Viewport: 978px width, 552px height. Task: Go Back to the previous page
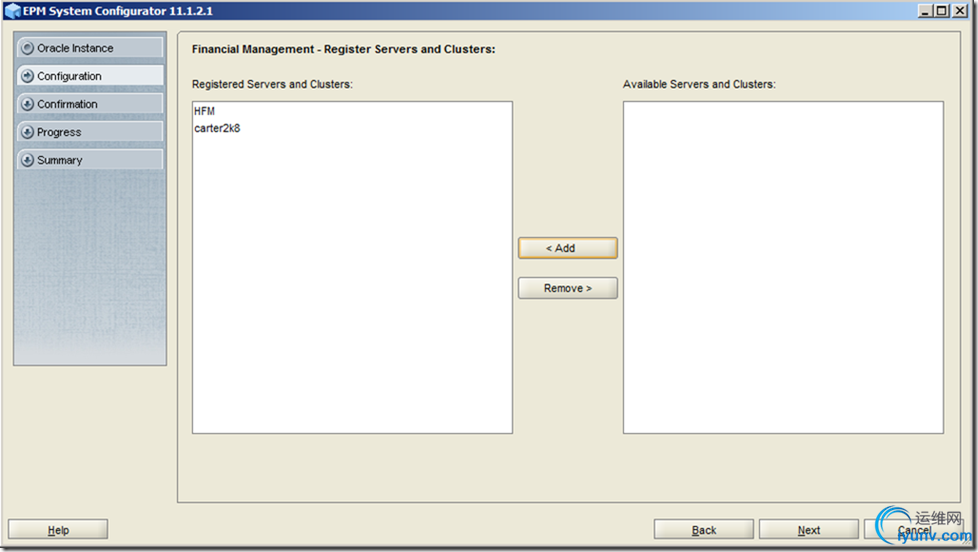[x=704, y=530]
